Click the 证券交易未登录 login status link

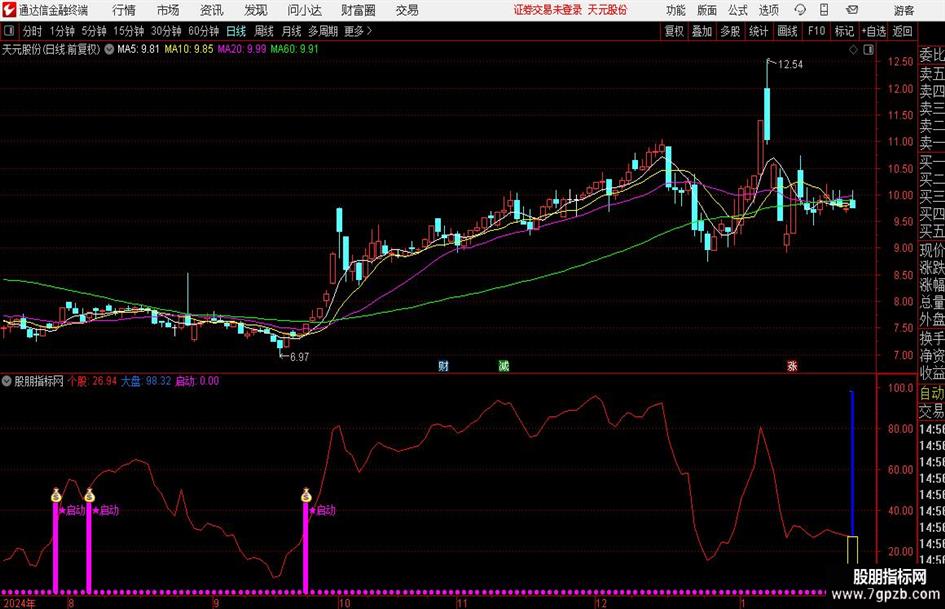[548, 10]
